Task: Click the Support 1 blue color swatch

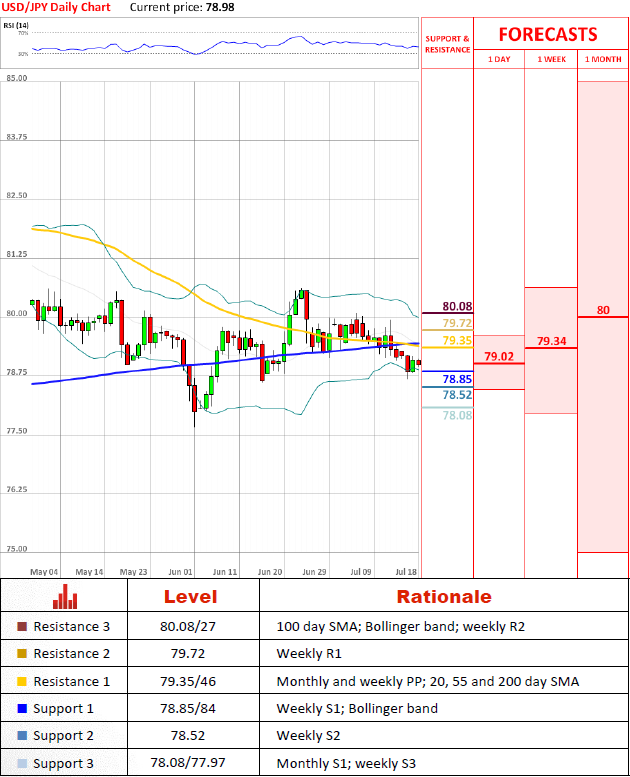Action: pyautogui.click(x=22, y=709)
